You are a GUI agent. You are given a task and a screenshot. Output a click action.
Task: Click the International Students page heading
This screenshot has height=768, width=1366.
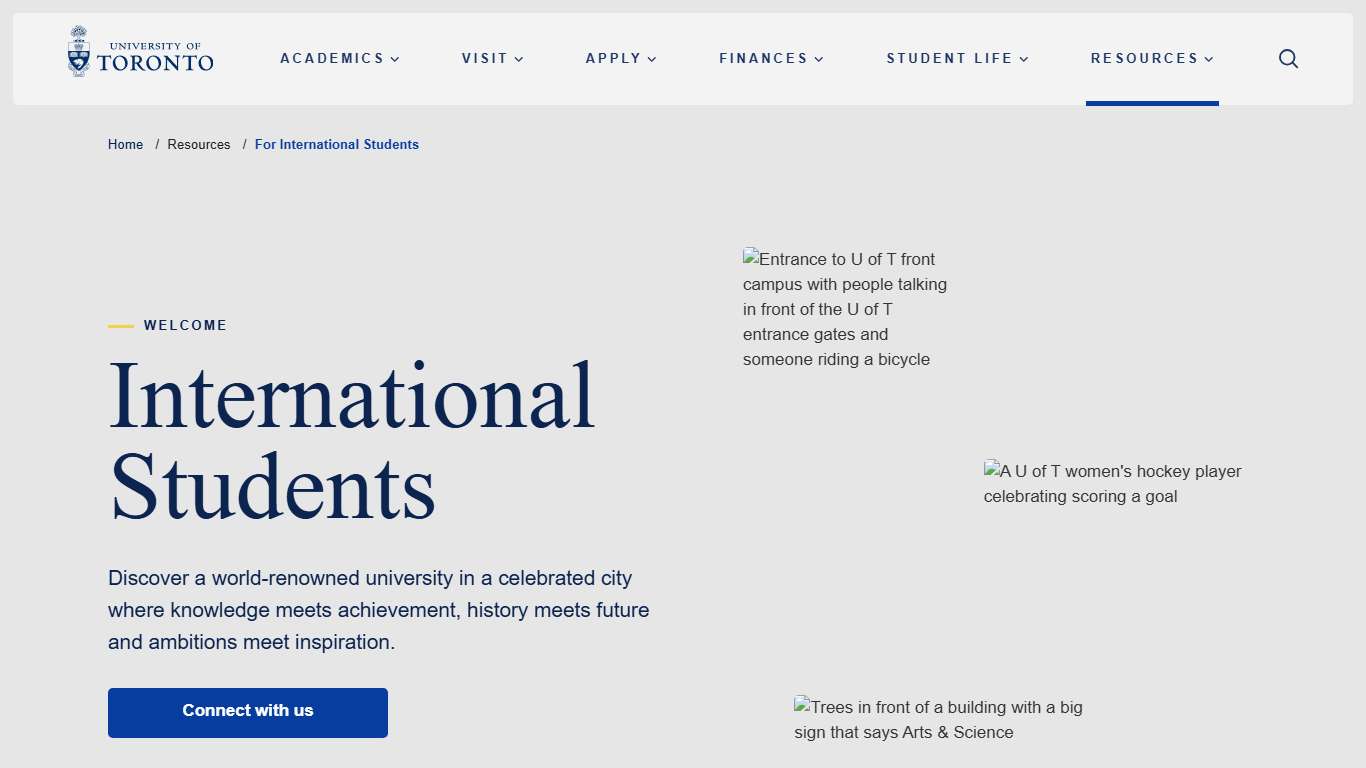coord(352,438)
